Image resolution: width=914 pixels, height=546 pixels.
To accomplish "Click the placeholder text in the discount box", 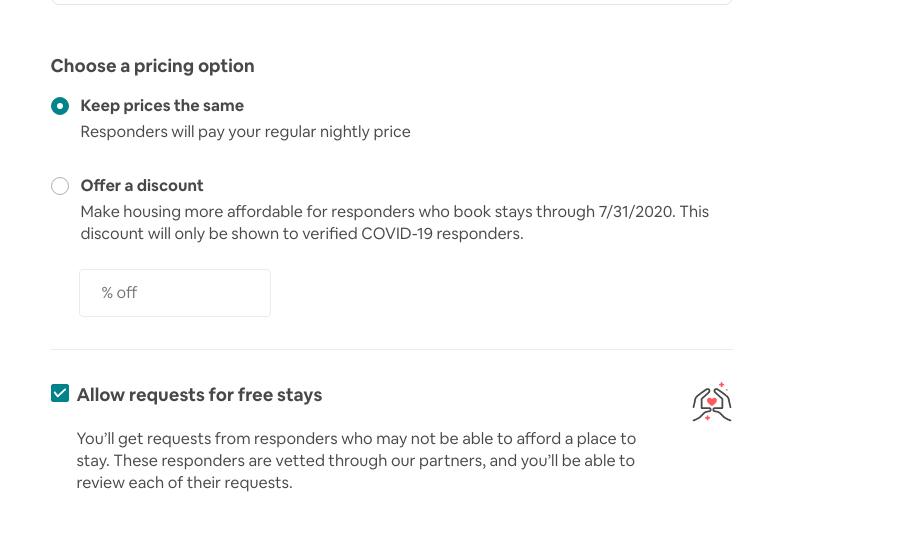I will coord(119,293).
